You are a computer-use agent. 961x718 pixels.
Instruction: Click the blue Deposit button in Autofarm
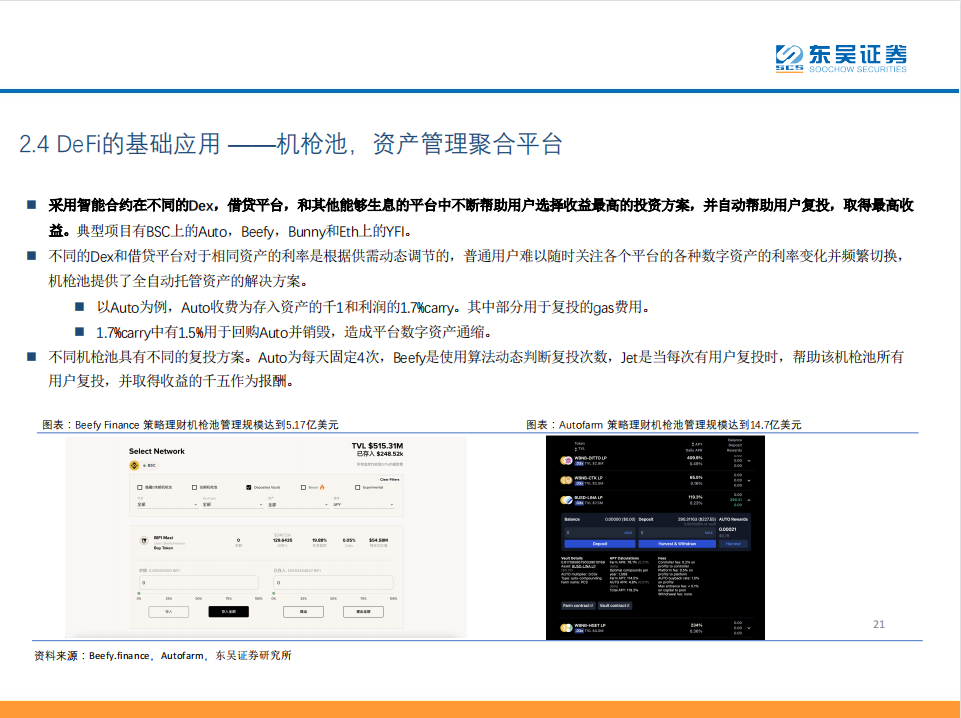(600, 544)
